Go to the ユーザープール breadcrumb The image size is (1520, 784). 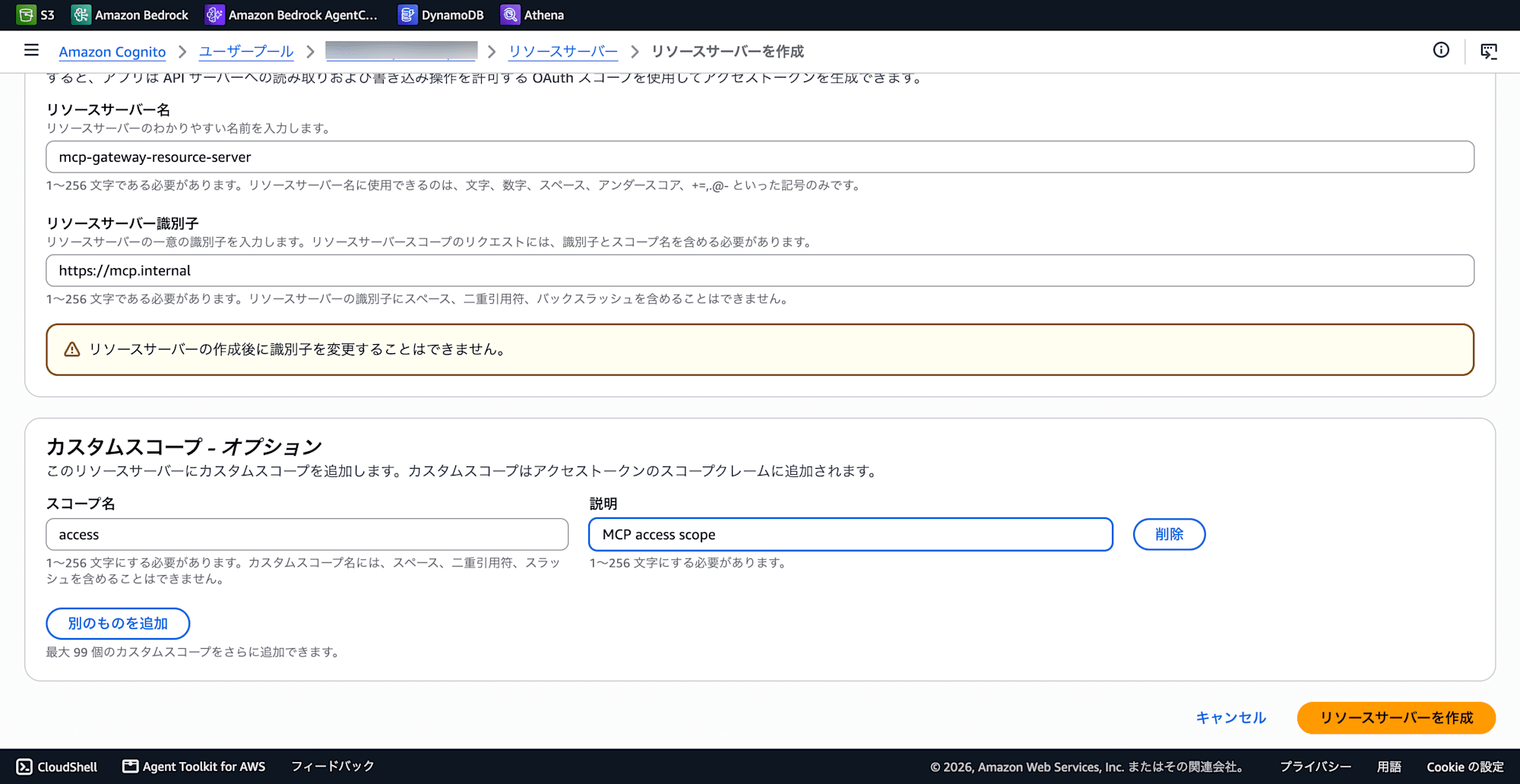(246, 52)
